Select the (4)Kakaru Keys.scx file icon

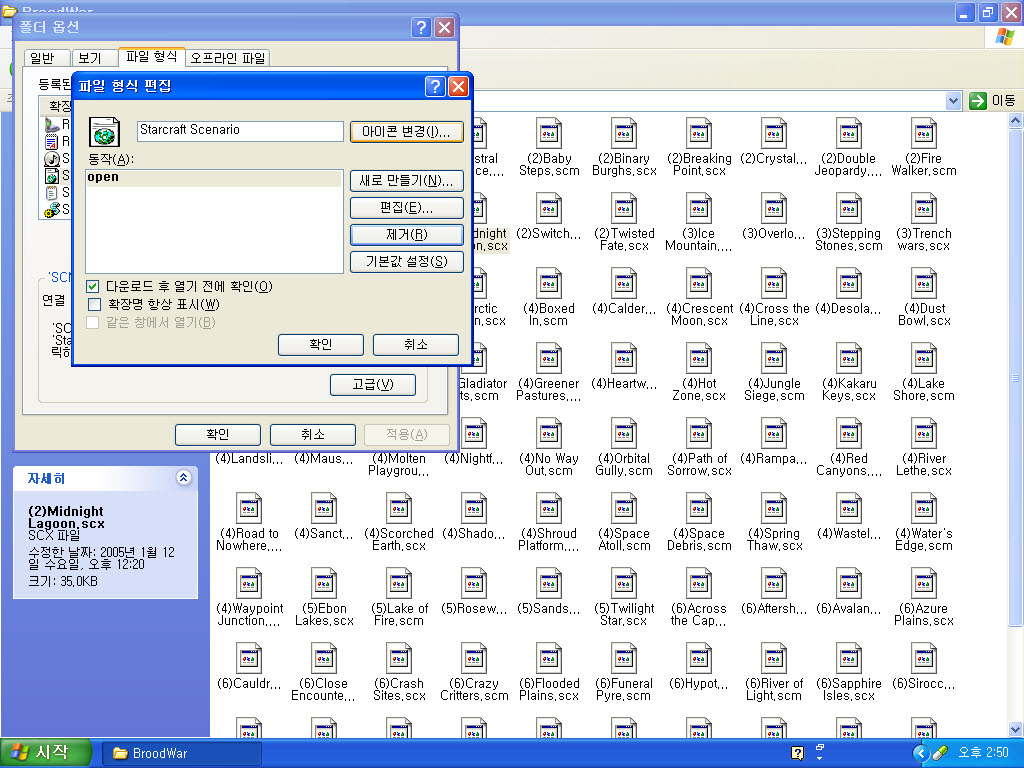click(848, 359)
